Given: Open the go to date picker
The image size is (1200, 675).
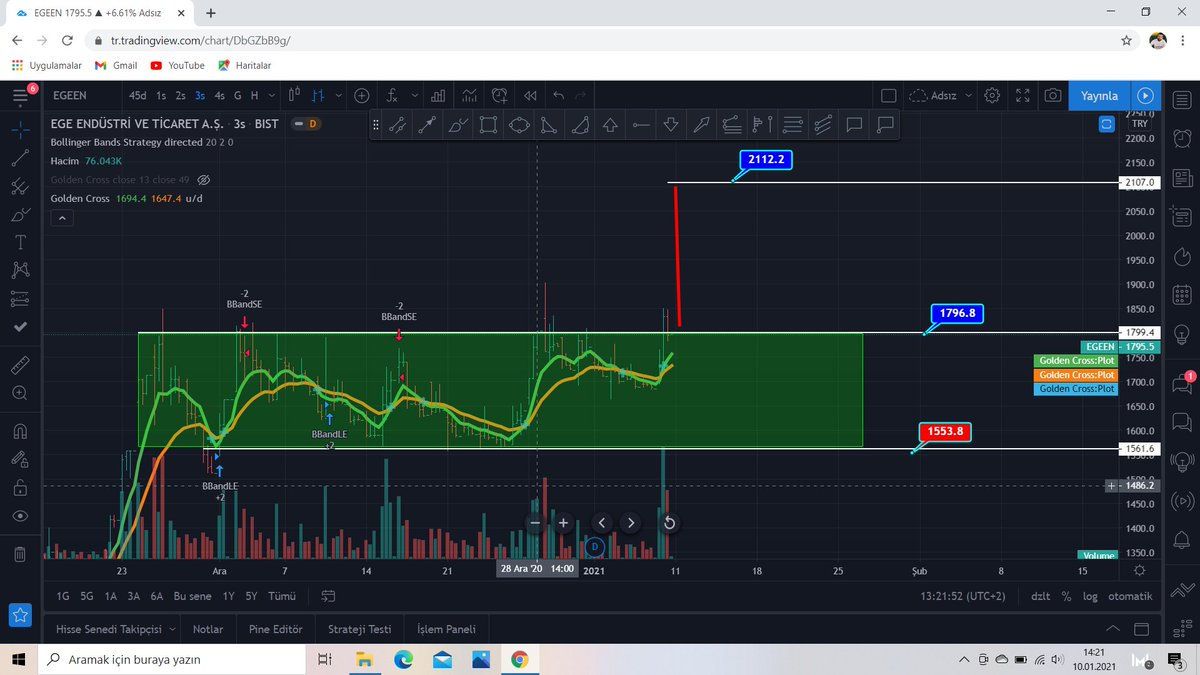Looking at the screenshot, I should point(329,596).
